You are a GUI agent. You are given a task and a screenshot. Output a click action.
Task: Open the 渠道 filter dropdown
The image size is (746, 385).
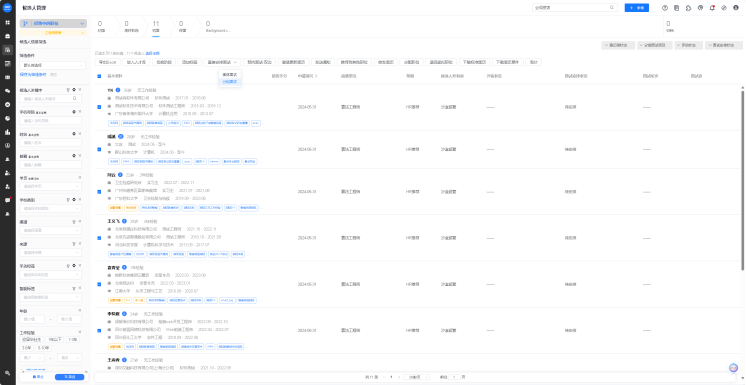tap(50, 230)
